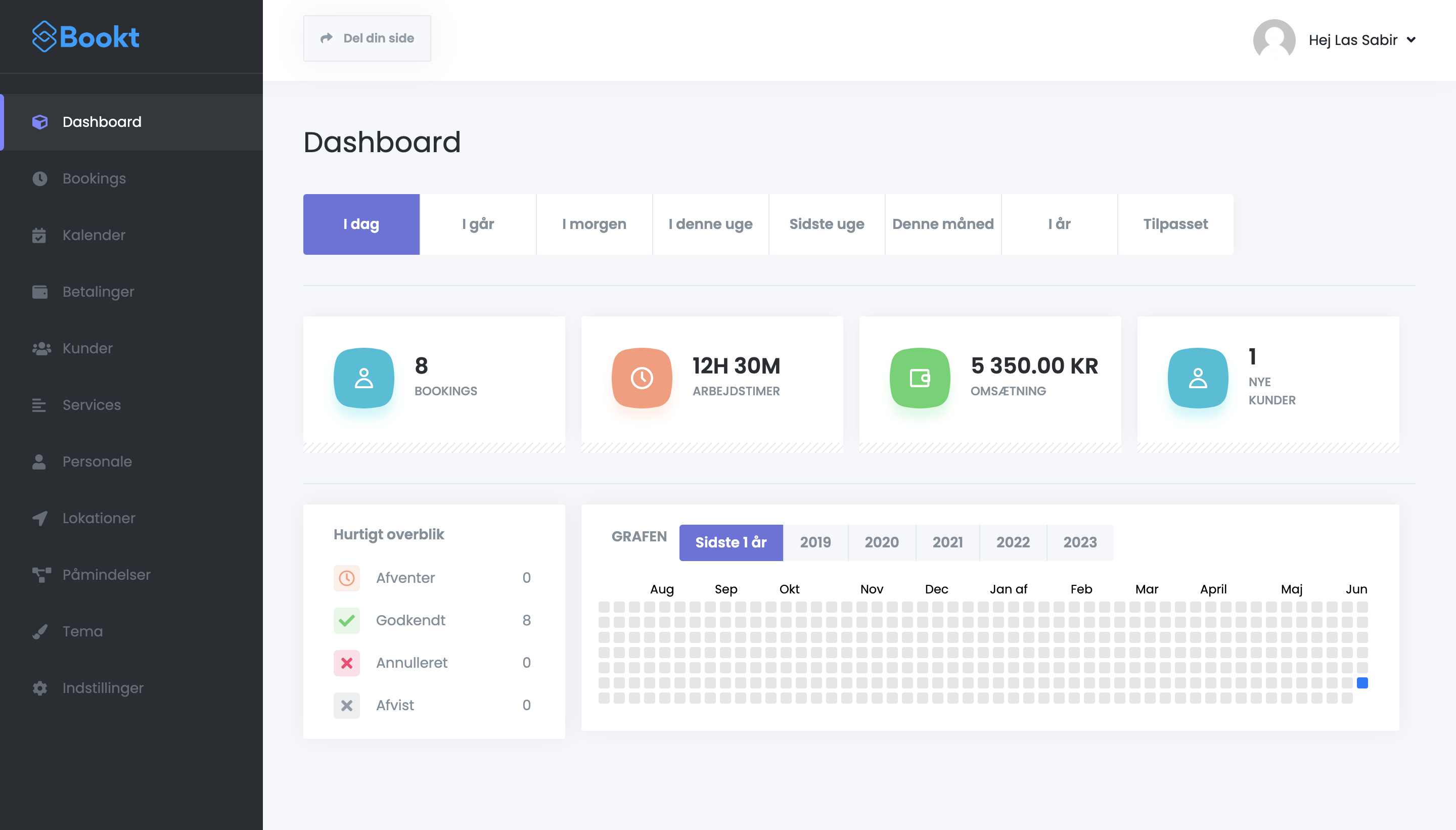Switch to the I går tab
The height and width of the screenshot is (830, 1456).
click(x=478, y=224)
